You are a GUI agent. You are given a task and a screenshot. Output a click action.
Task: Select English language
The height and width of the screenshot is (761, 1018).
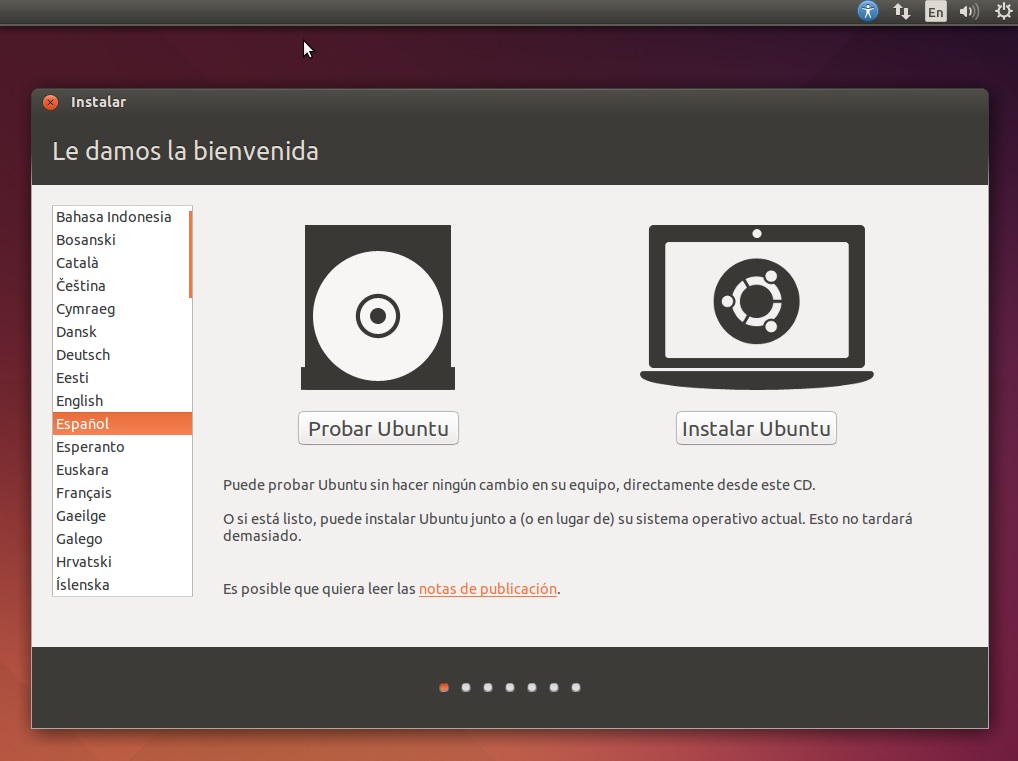(x=121, y=401)
